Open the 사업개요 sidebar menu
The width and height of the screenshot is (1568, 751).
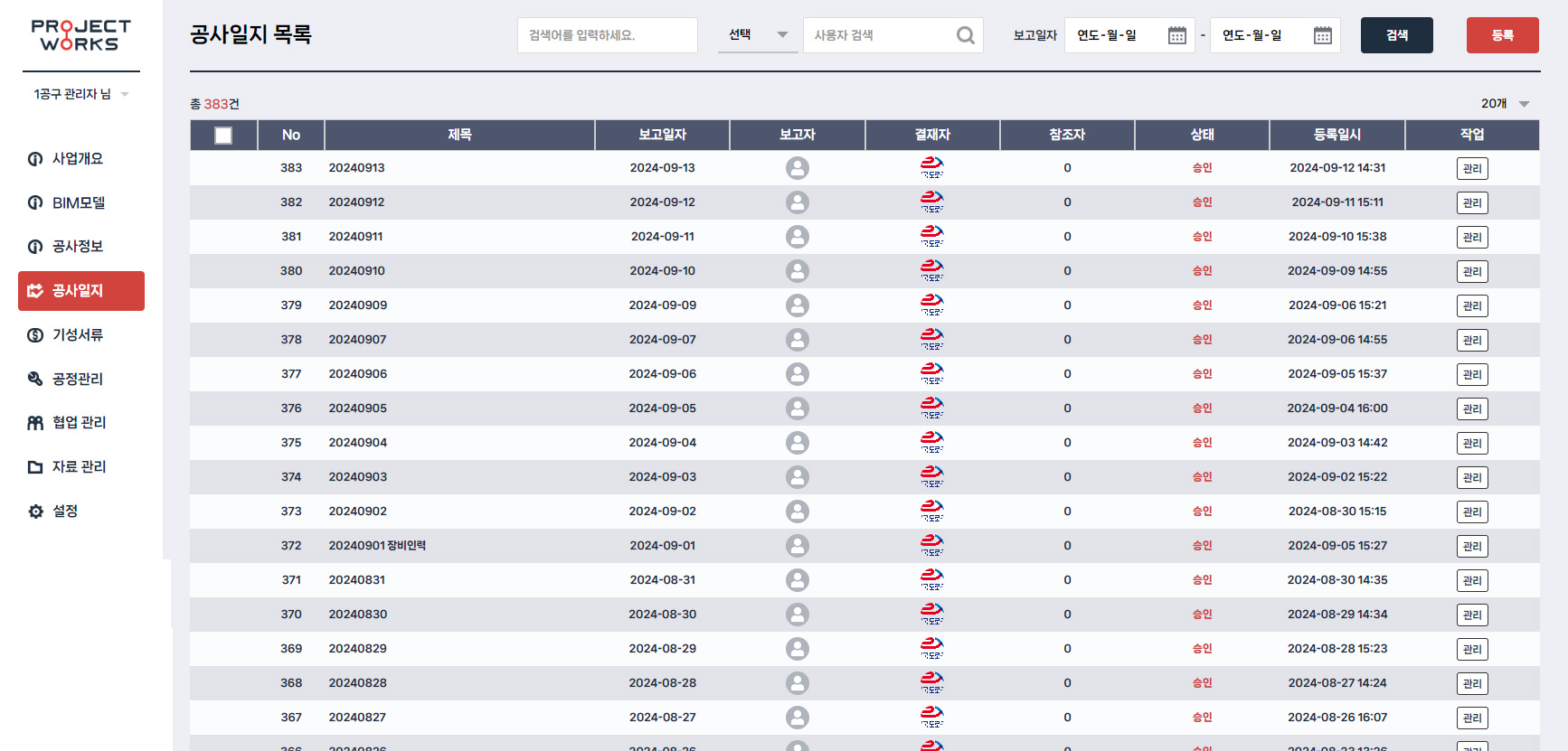[77, 159]
